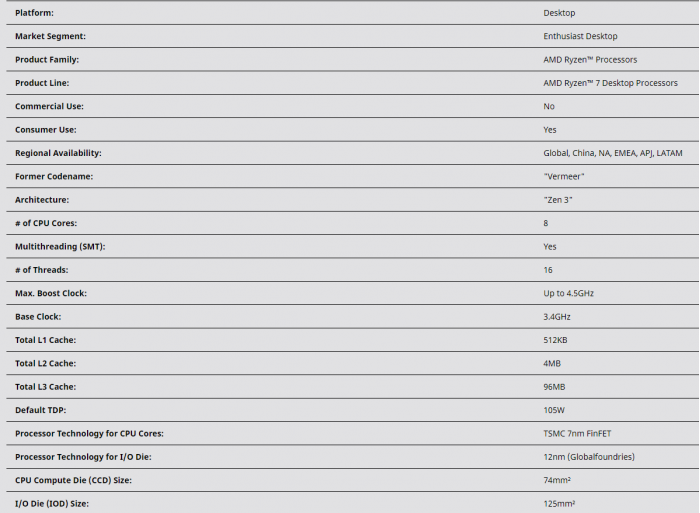Click the "12nm (Globalfoundries)" I/O die value

tap(589, 457)
